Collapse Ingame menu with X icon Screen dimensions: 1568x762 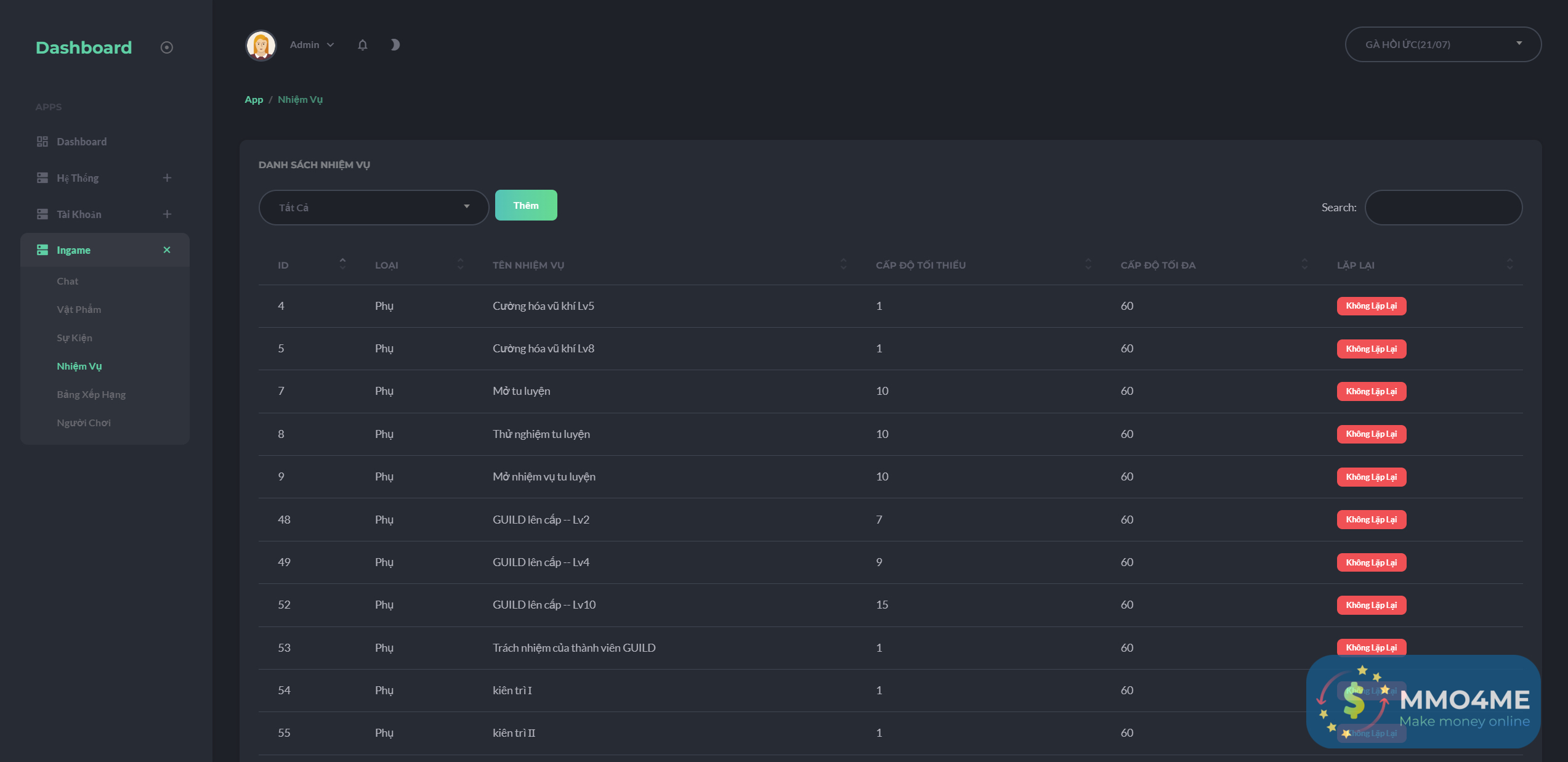(x=167, y=250)
